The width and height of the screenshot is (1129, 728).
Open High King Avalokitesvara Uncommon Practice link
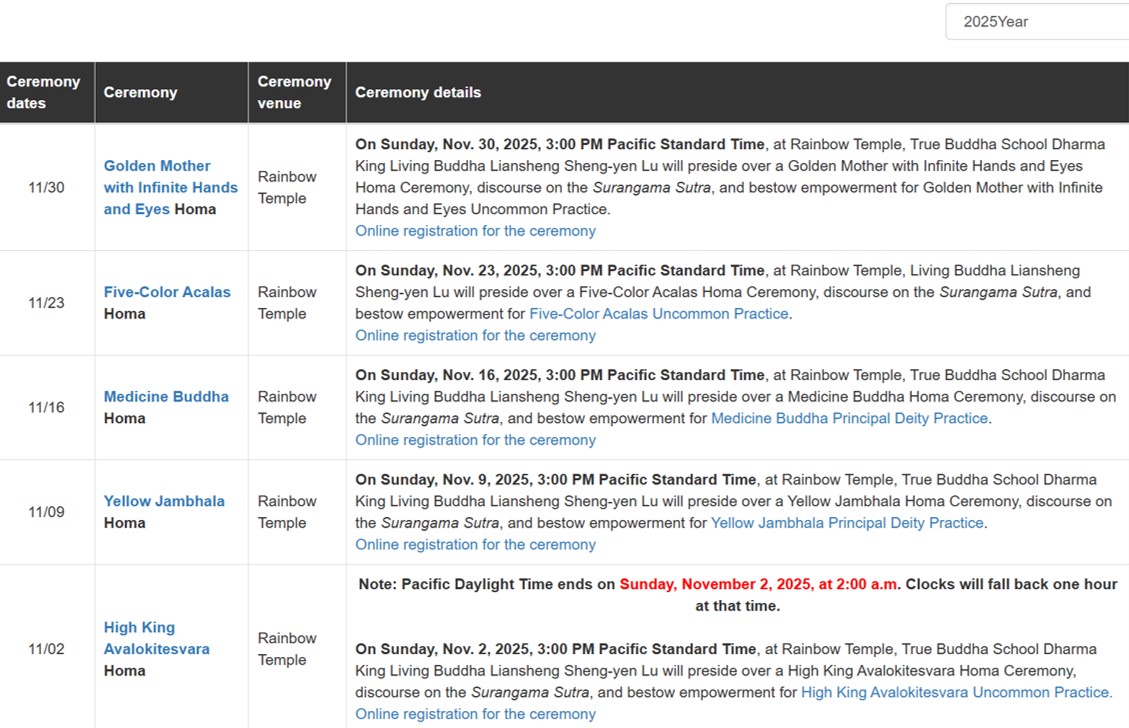coord(955,692)
